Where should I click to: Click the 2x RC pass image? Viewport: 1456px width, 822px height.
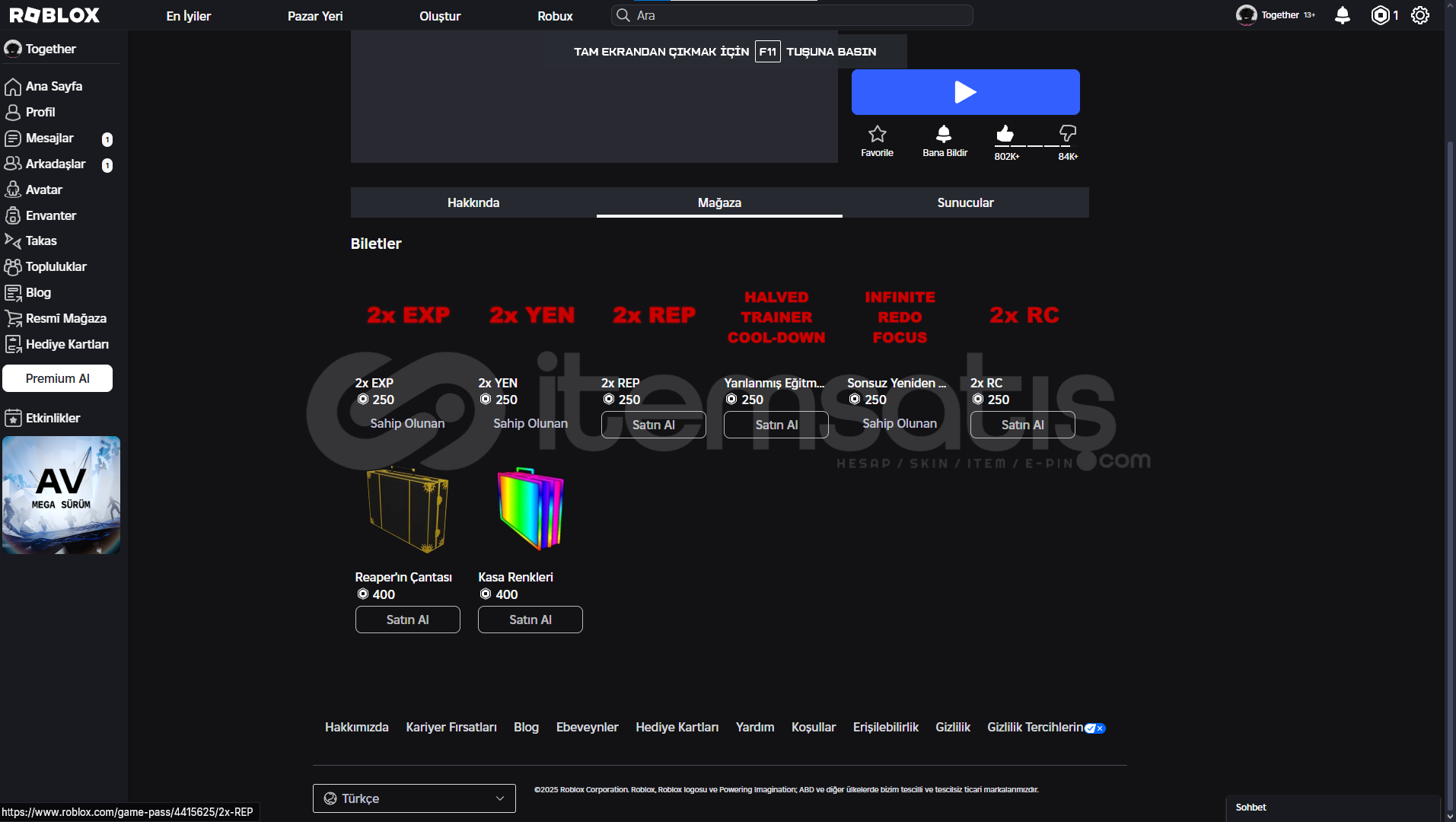point(1023,315)
